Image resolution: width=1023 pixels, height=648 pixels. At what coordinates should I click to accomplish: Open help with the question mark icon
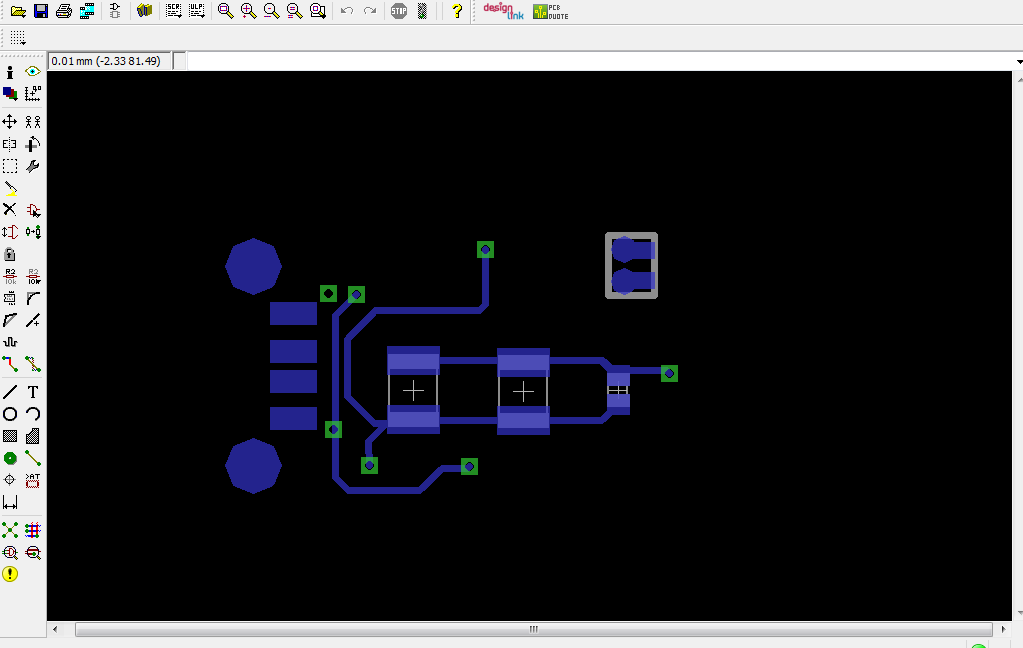pos(457,11)
